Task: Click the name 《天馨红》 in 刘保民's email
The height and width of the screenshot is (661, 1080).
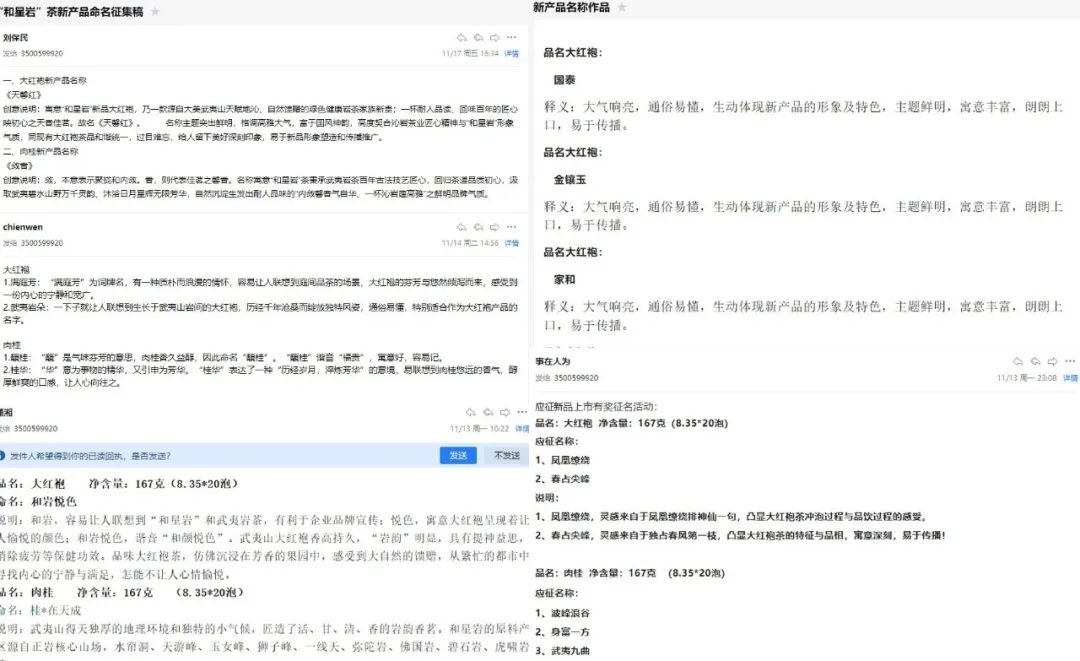Action: 23,95
